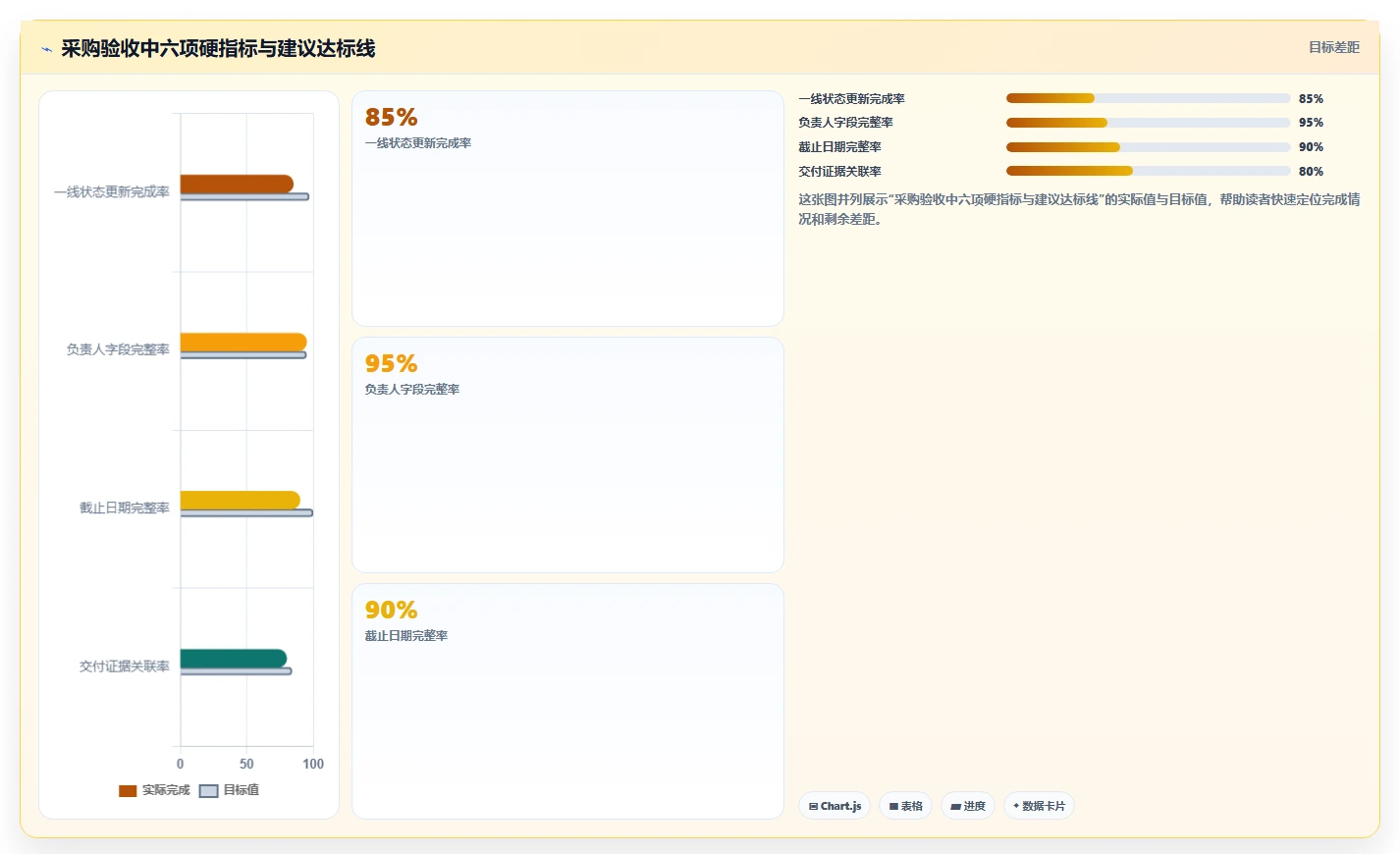Click the progress bar showing 95%
1400x854 pixels.
tap(1148, 123)
